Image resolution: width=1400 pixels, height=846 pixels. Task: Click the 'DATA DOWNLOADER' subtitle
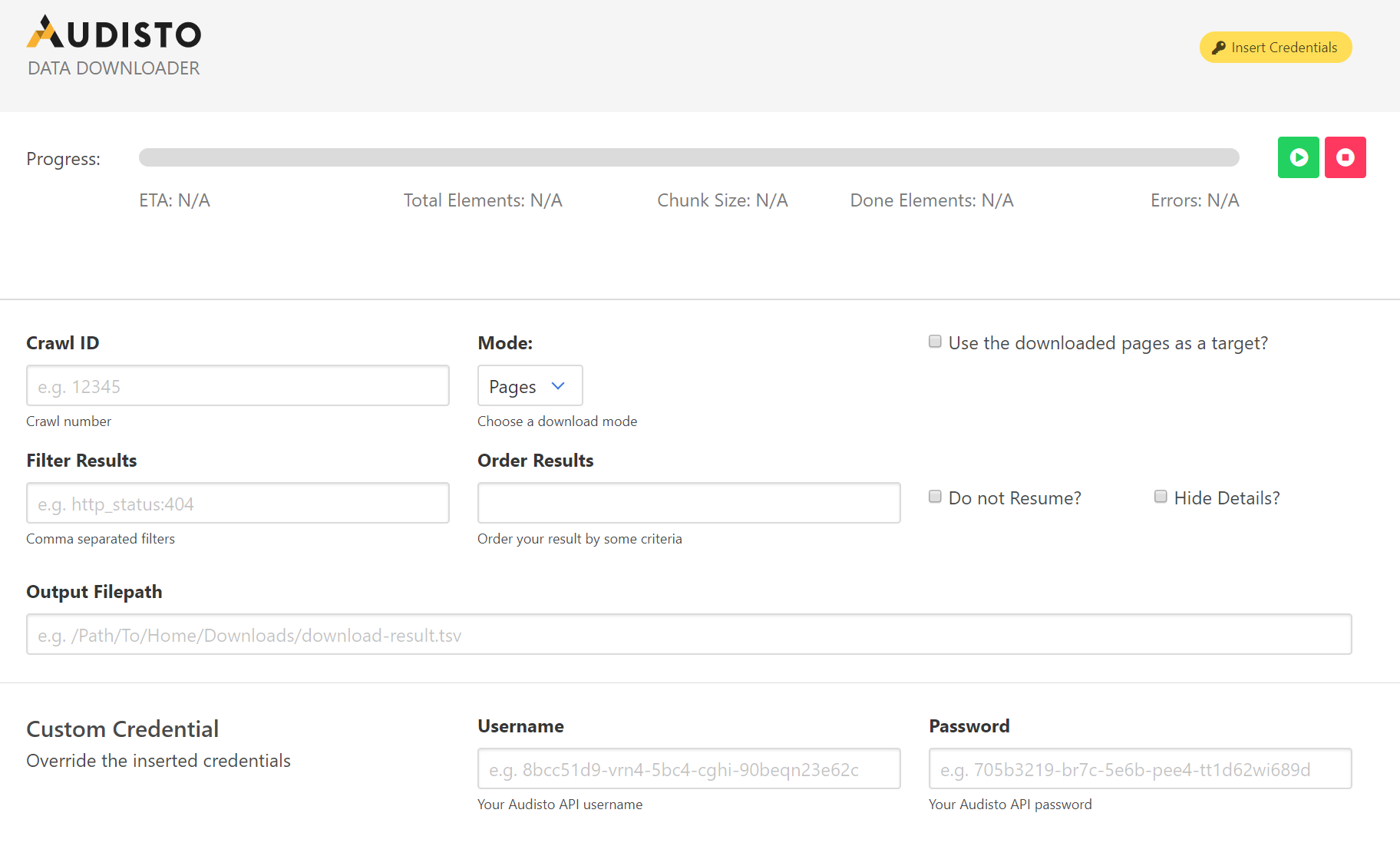tap(114, 68)
